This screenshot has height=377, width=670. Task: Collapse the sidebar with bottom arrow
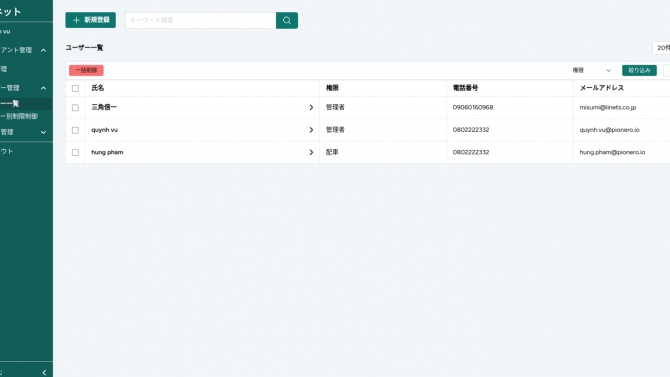[x=44, y=372]
